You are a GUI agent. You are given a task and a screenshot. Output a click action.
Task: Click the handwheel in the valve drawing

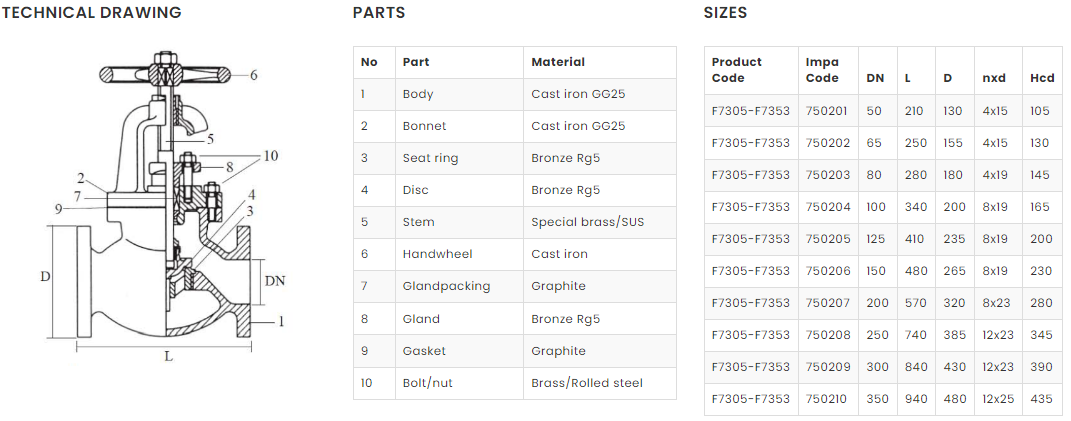click(165, 74)
